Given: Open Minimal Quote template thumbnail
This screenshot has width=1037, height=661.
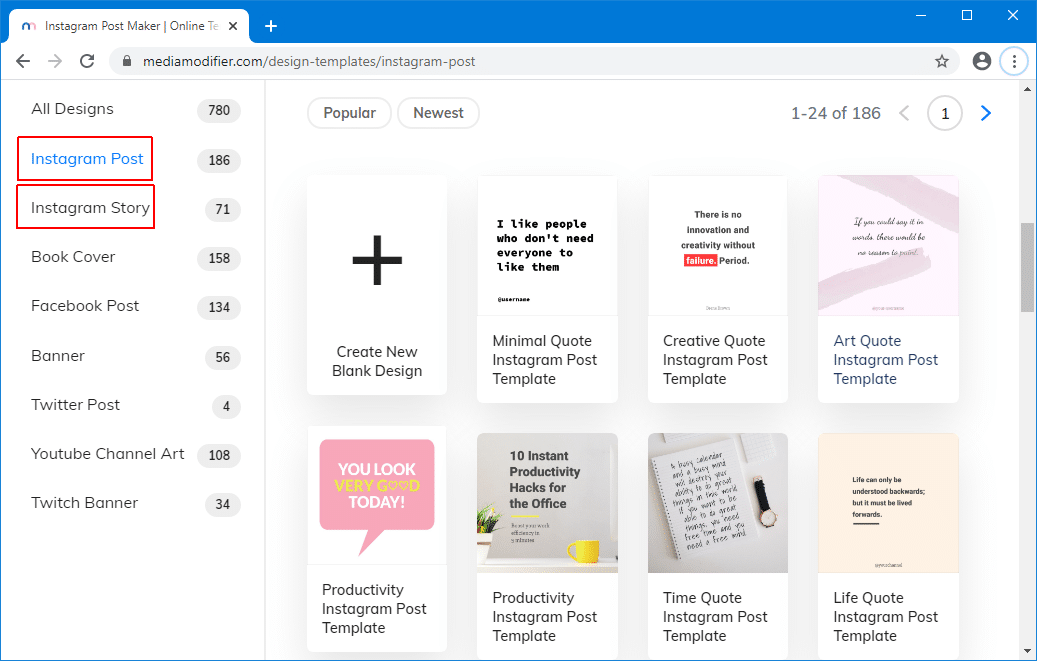Looking at the screenshot, I should (x=547, y=246).
